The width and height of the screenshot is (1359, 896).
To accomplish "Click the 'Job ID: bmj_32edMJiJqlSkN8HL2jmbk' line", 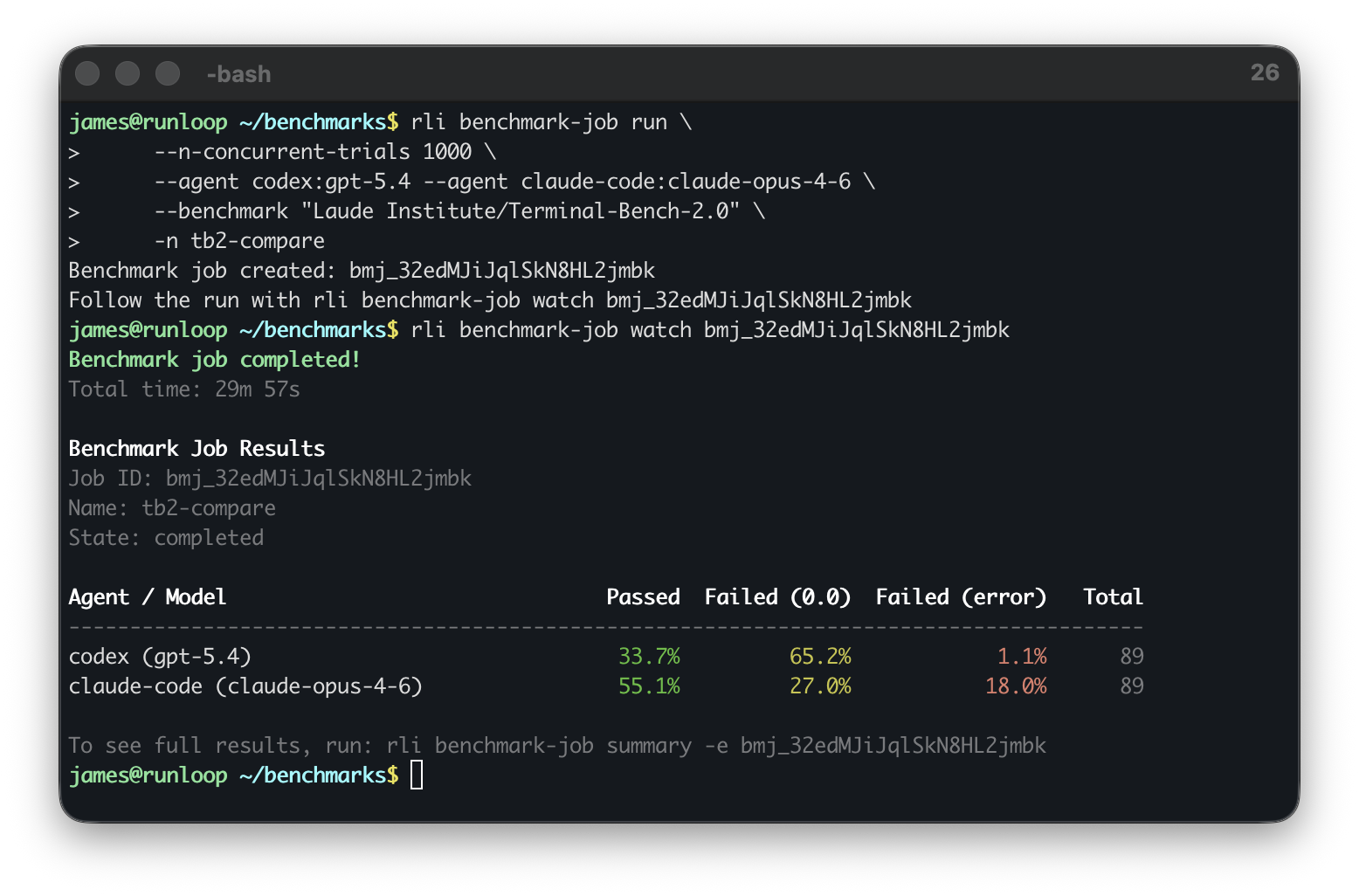I will (x=270, y=479).
